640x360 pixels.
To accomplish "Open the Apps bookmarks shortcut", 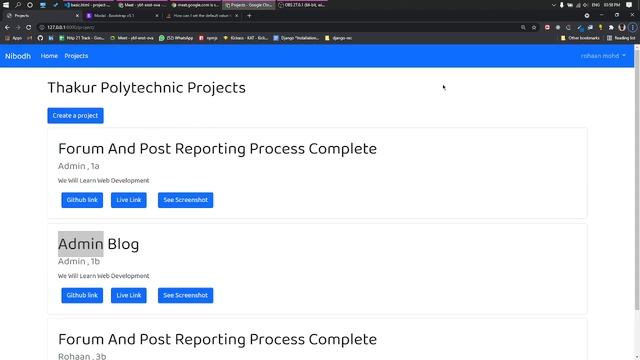I will click(14, 38).
